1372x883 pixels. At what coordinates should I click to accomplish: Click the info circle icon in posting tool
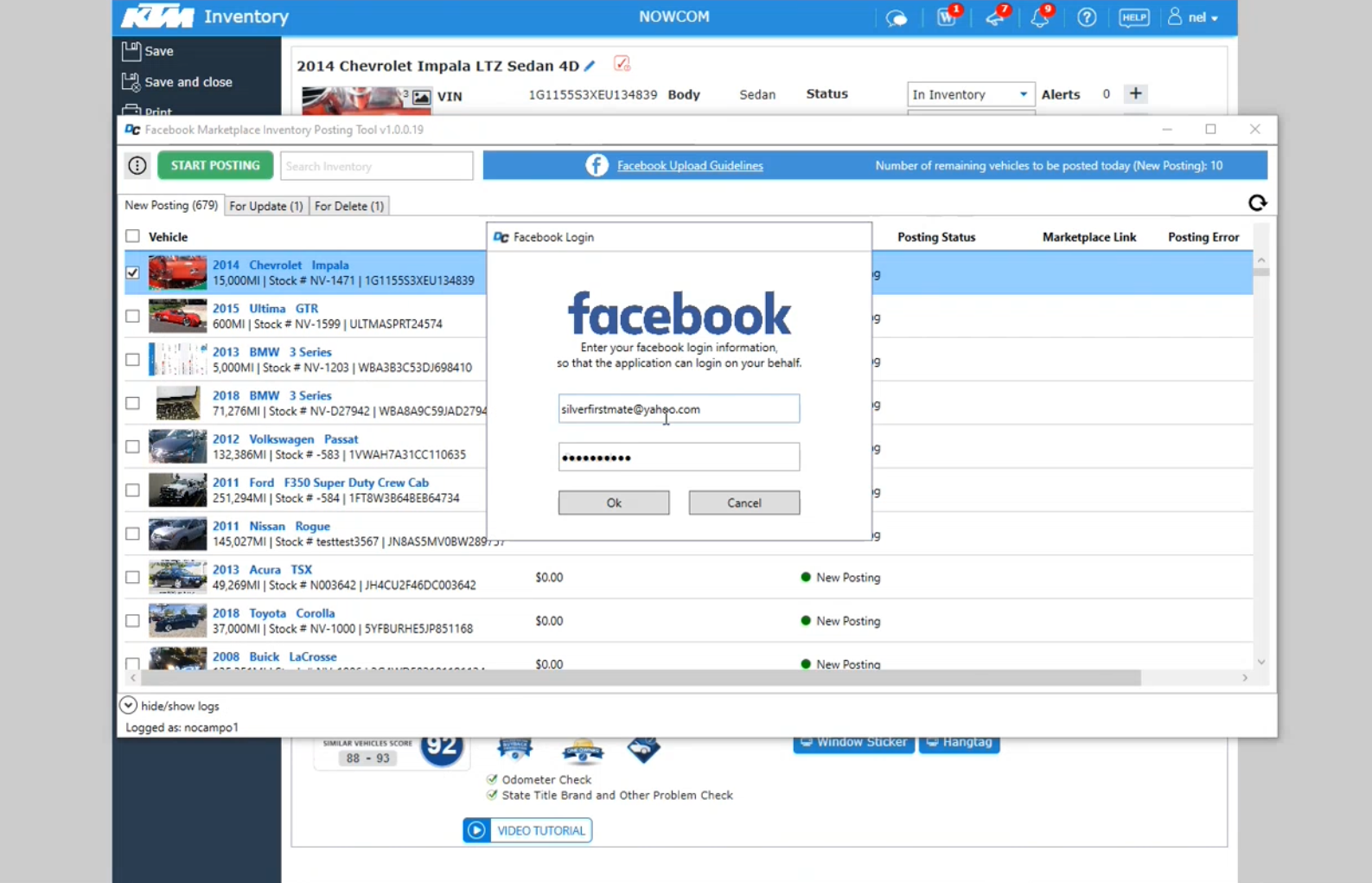click(137, 165)
